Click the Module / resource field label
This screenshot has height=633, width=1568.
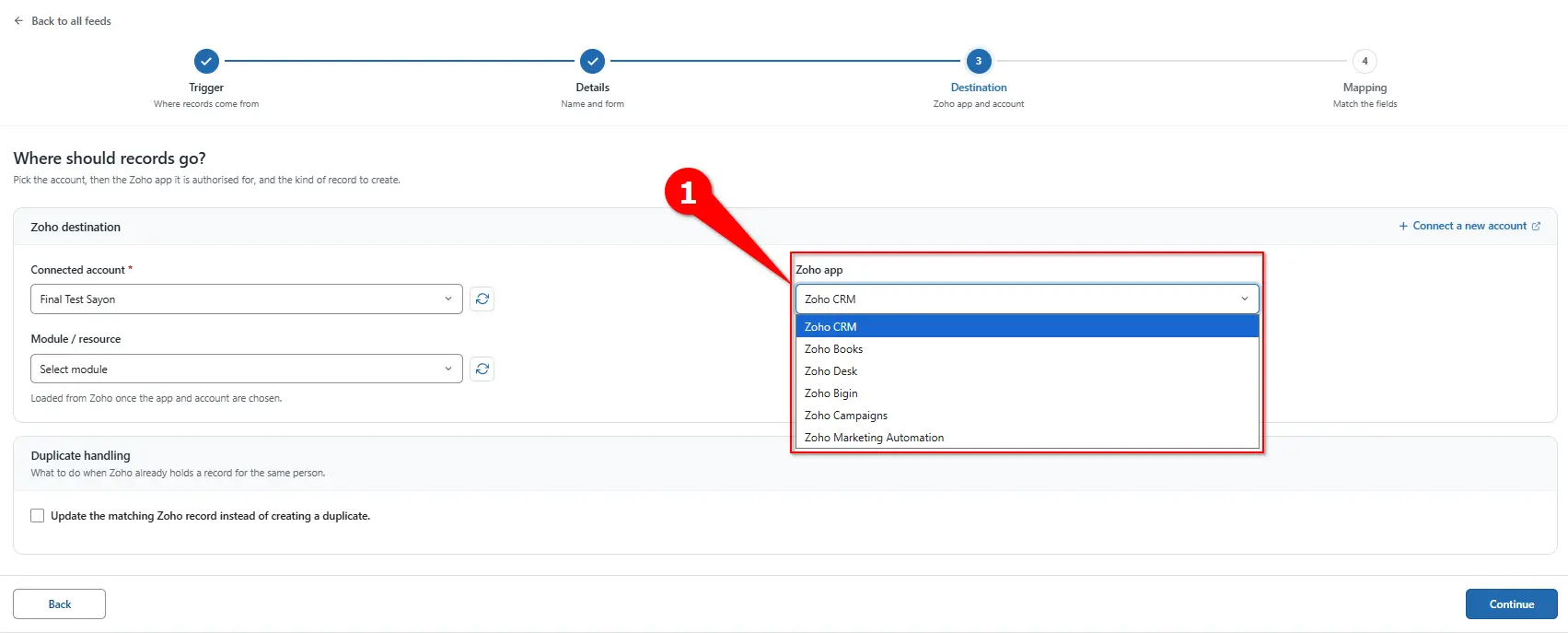pos(75,339)
